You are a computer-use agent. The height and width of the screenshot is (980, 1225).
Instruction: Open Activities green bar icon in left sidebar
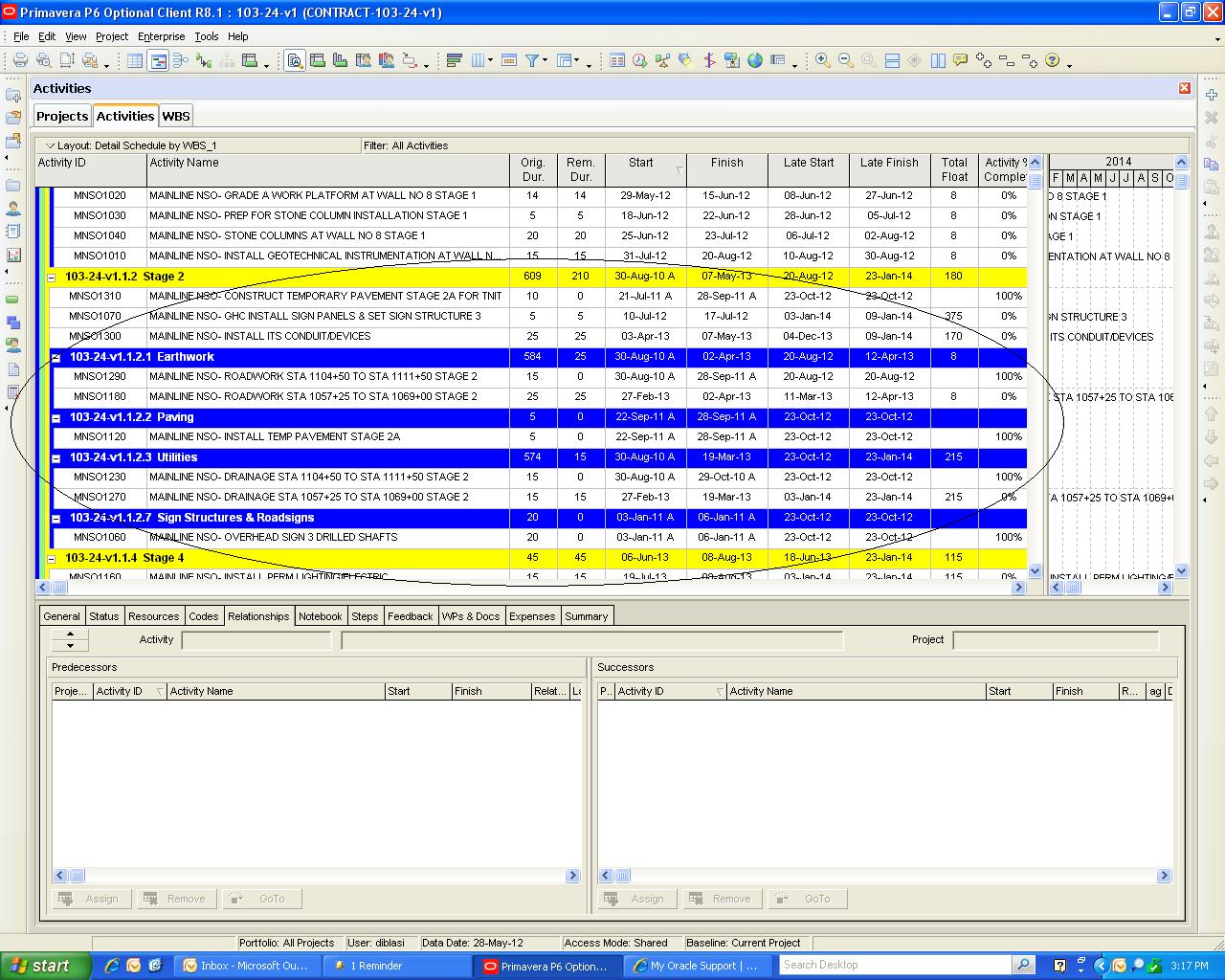click(x=13, y=300)
